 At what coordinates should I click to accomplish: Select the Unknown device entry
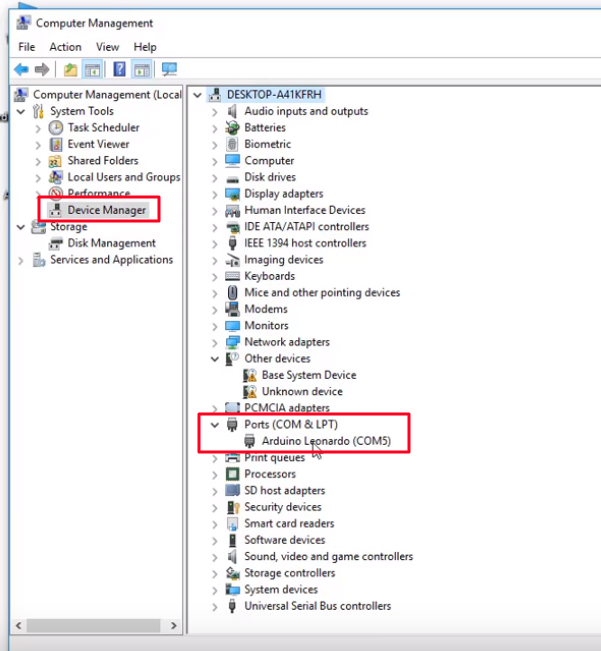[302, 392]
